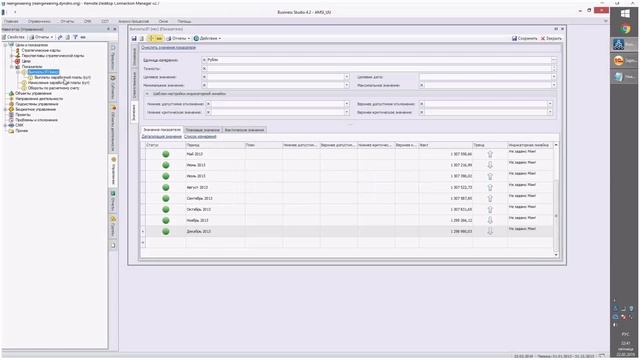This screenshot has width=640, height=360.
Task: Click the green status circle for Май 2013
Action: tap(166, 154)
